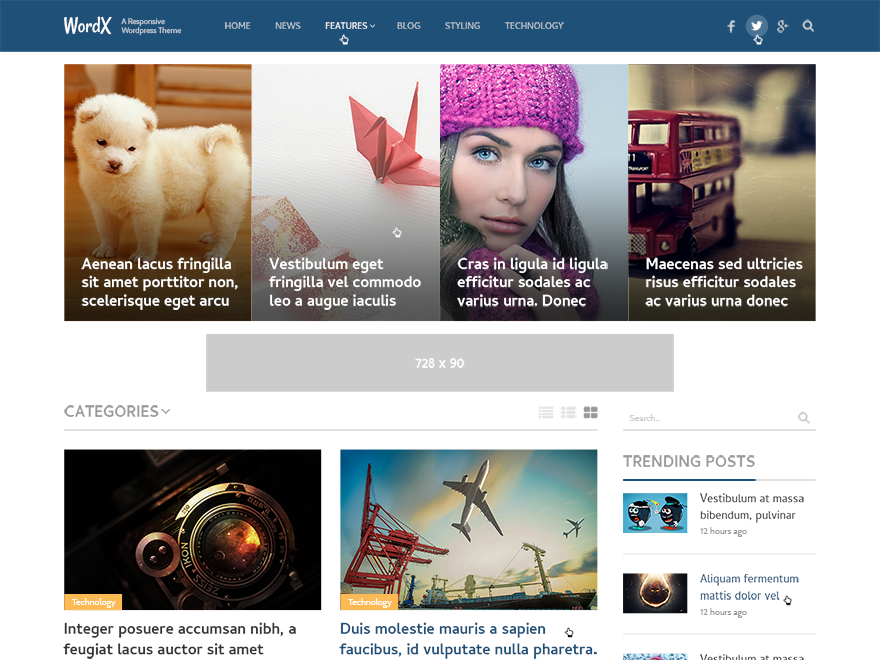Open the Styling menu item
The width and height of the screenshot is (880, 660).
(462, 26)
